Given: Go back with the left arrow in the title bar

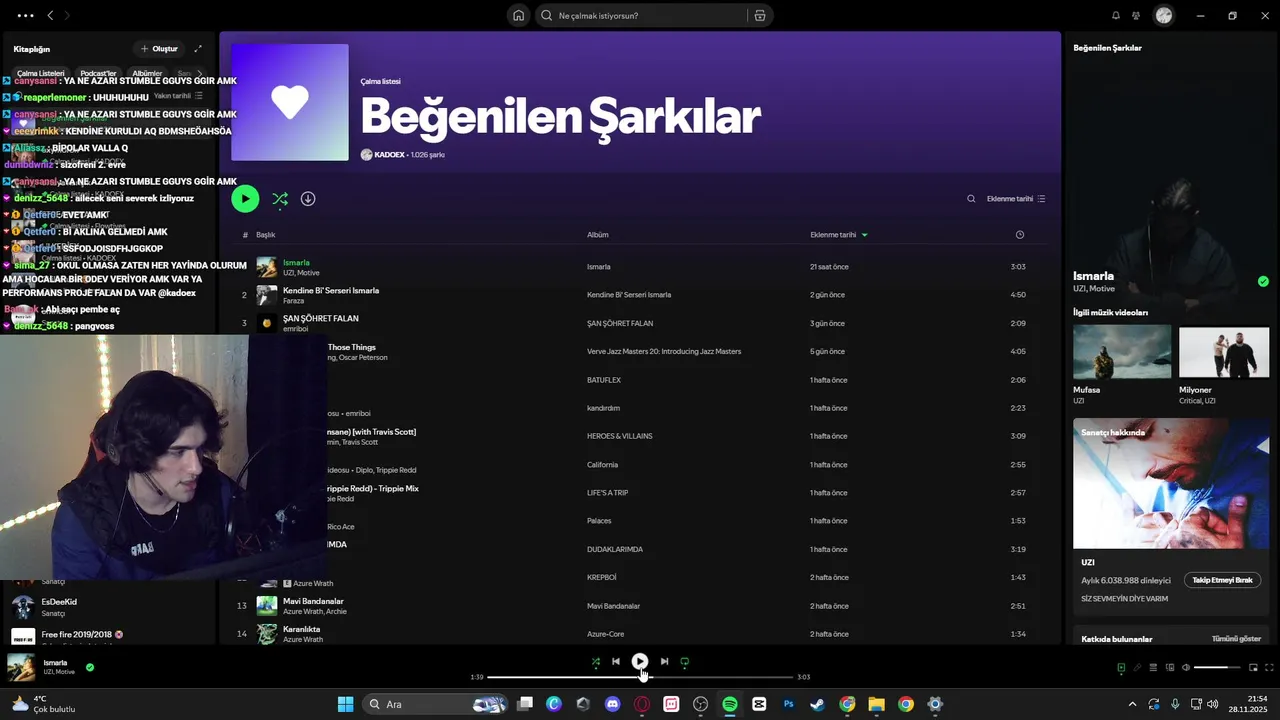Looking at the screenshot, I should [x=50, y=16].
